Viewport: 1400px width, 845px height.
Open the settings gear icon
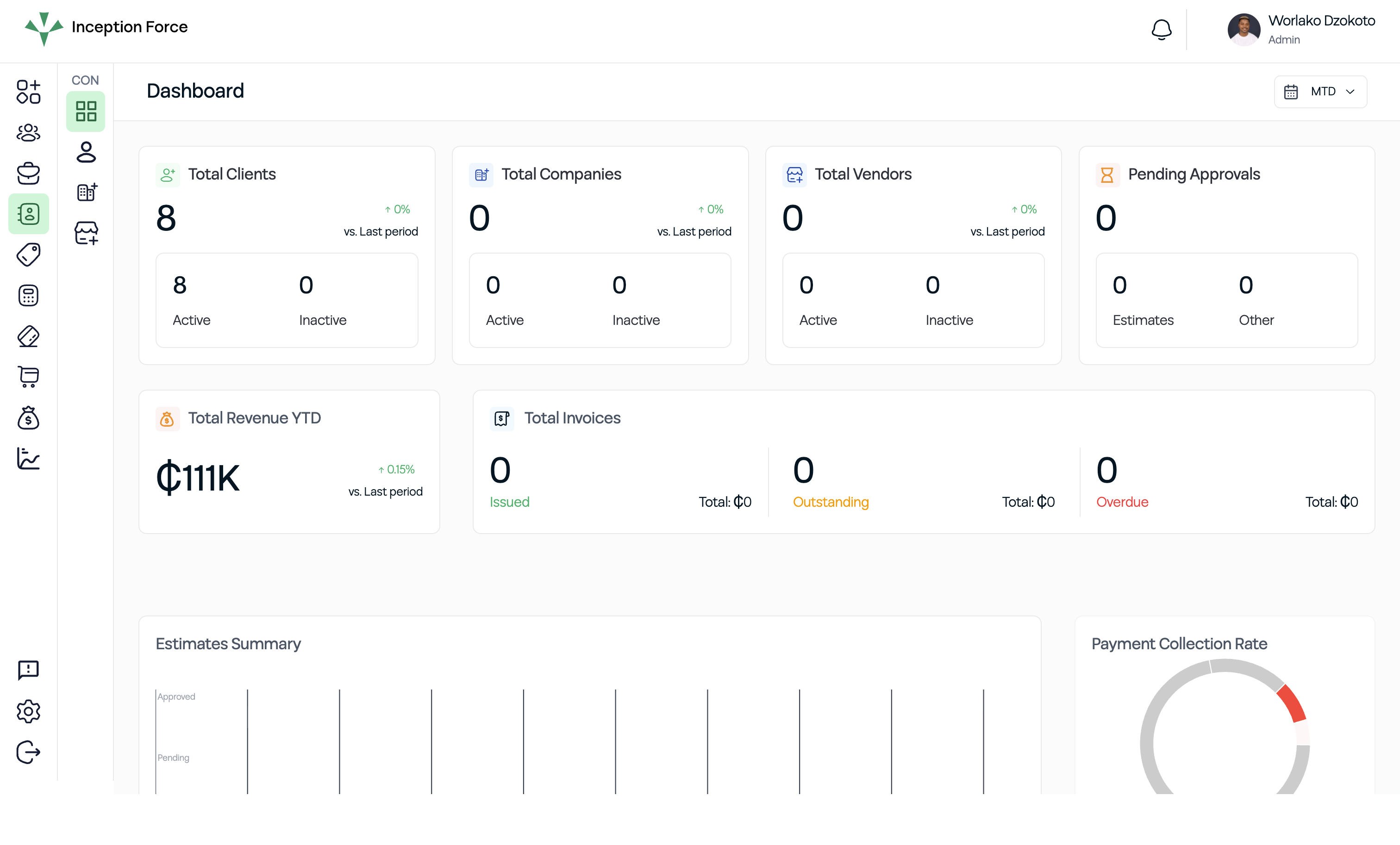28,711
